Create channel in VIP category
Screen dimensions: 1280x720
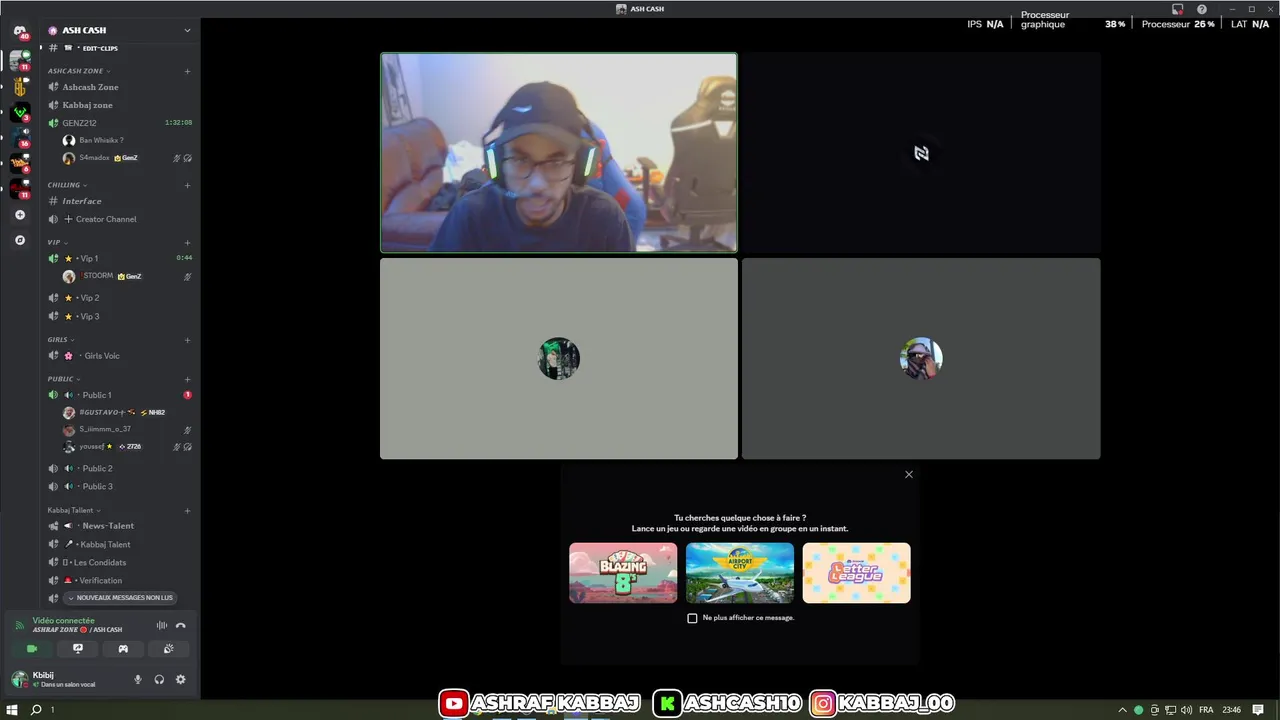187,242
